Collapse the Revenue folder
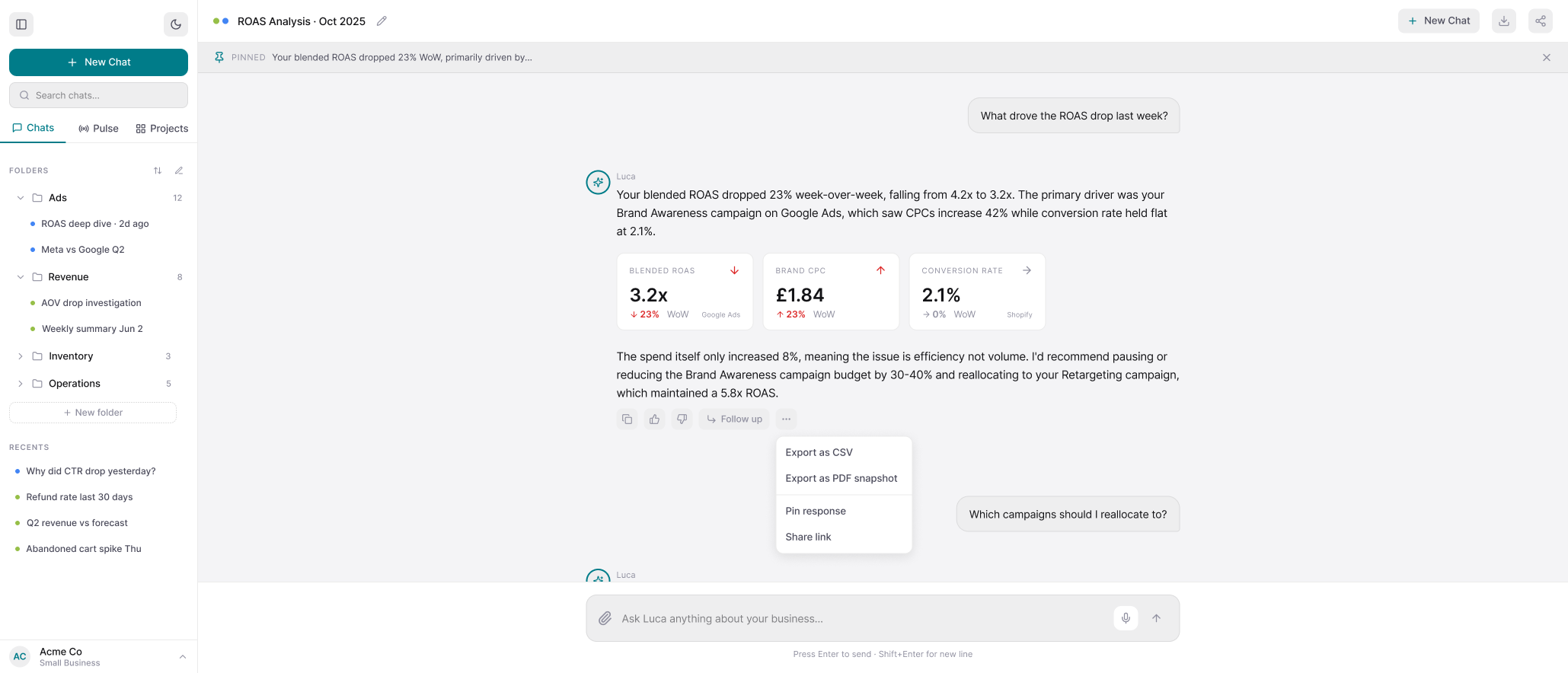 point(21,277)
